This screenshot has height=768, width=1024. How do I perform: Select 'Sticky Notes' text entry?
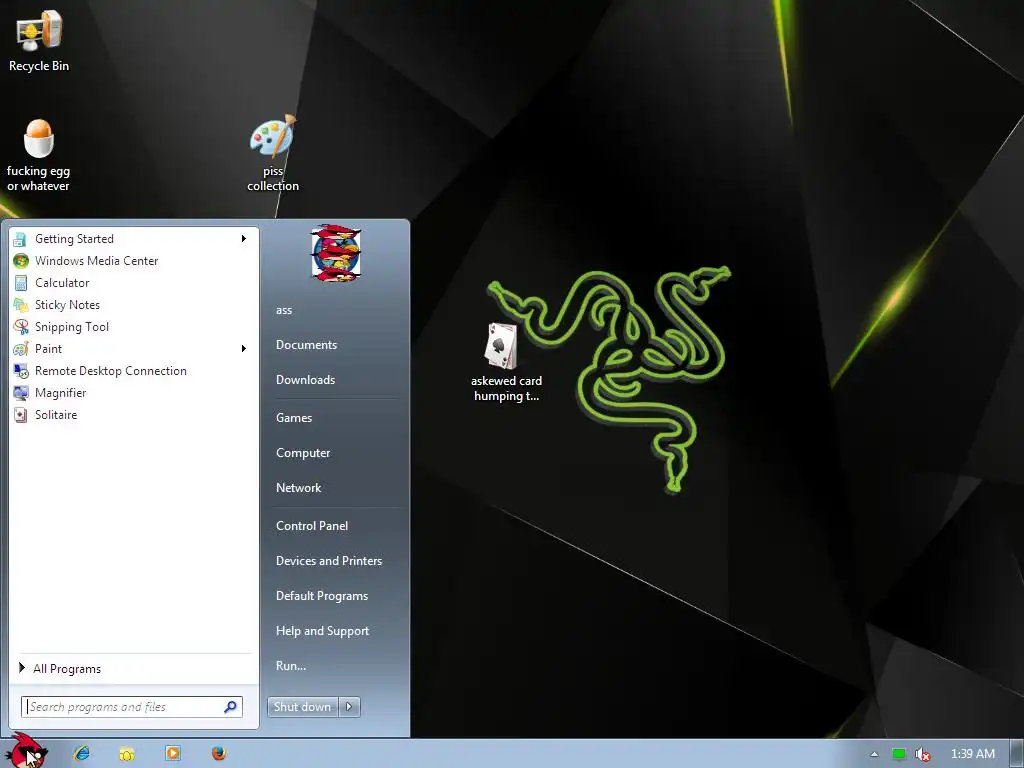[67, 305]
